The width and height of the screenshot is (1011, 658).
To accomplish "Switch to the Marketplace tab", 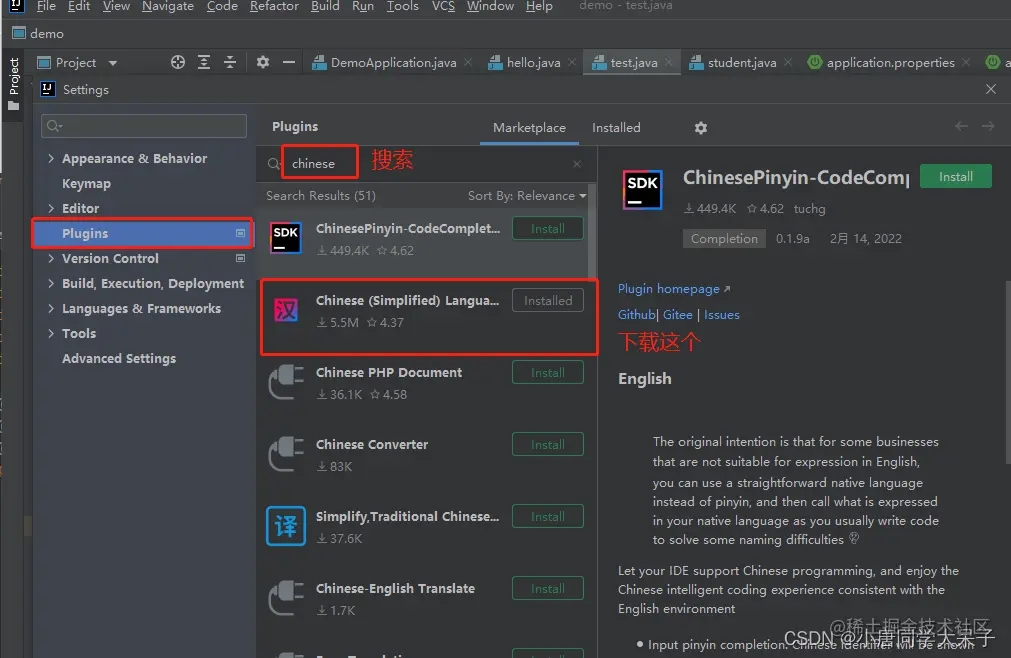I will coord(529,128).
